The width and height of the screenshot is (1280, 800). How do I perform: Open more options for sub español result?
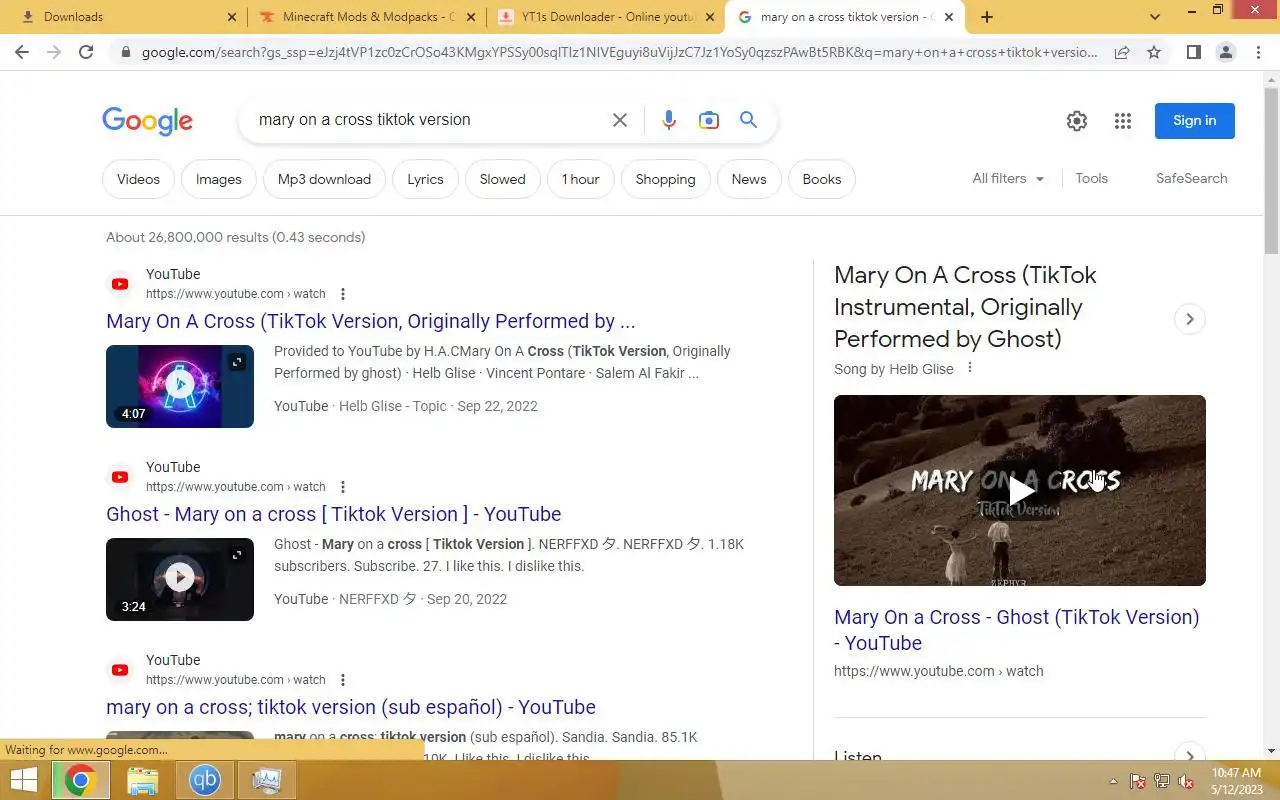[x=343, y=680]
